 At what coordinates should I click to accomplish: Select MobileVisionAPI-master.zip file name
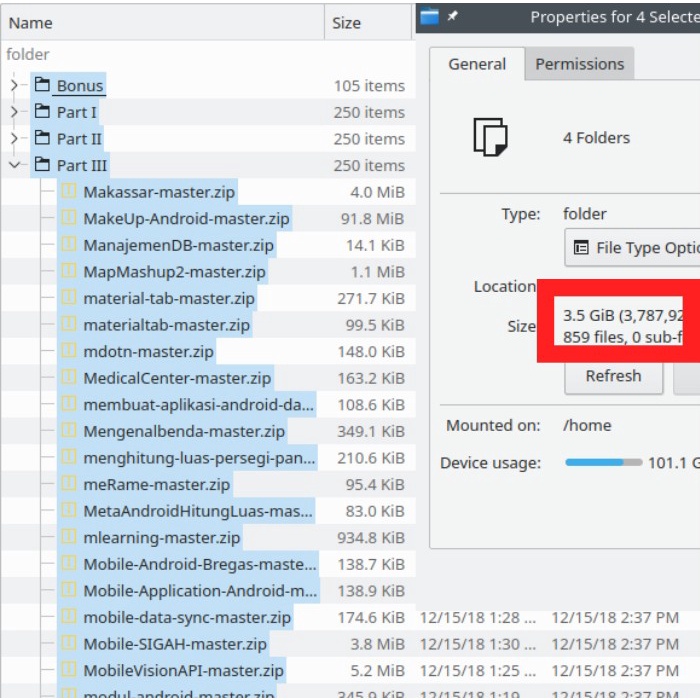click(183, 671)
